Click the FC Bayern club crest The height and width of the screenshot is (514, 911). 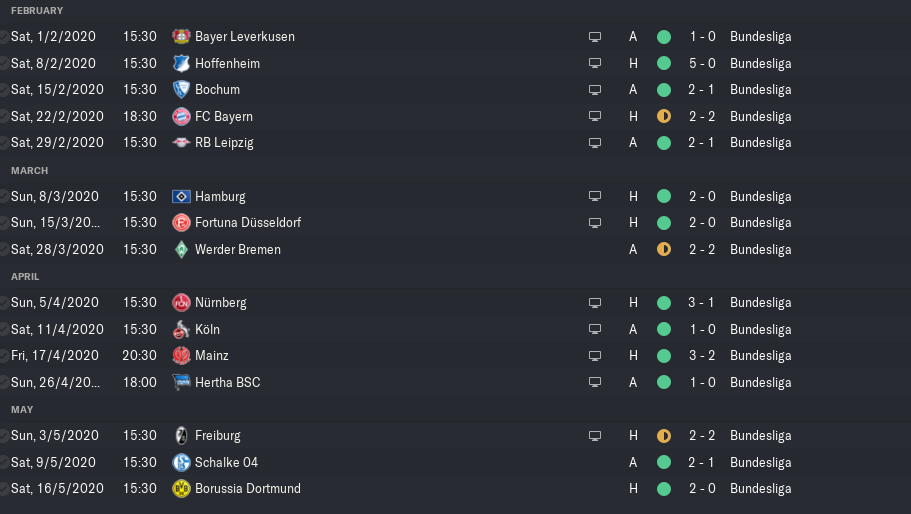click(181, 116)
